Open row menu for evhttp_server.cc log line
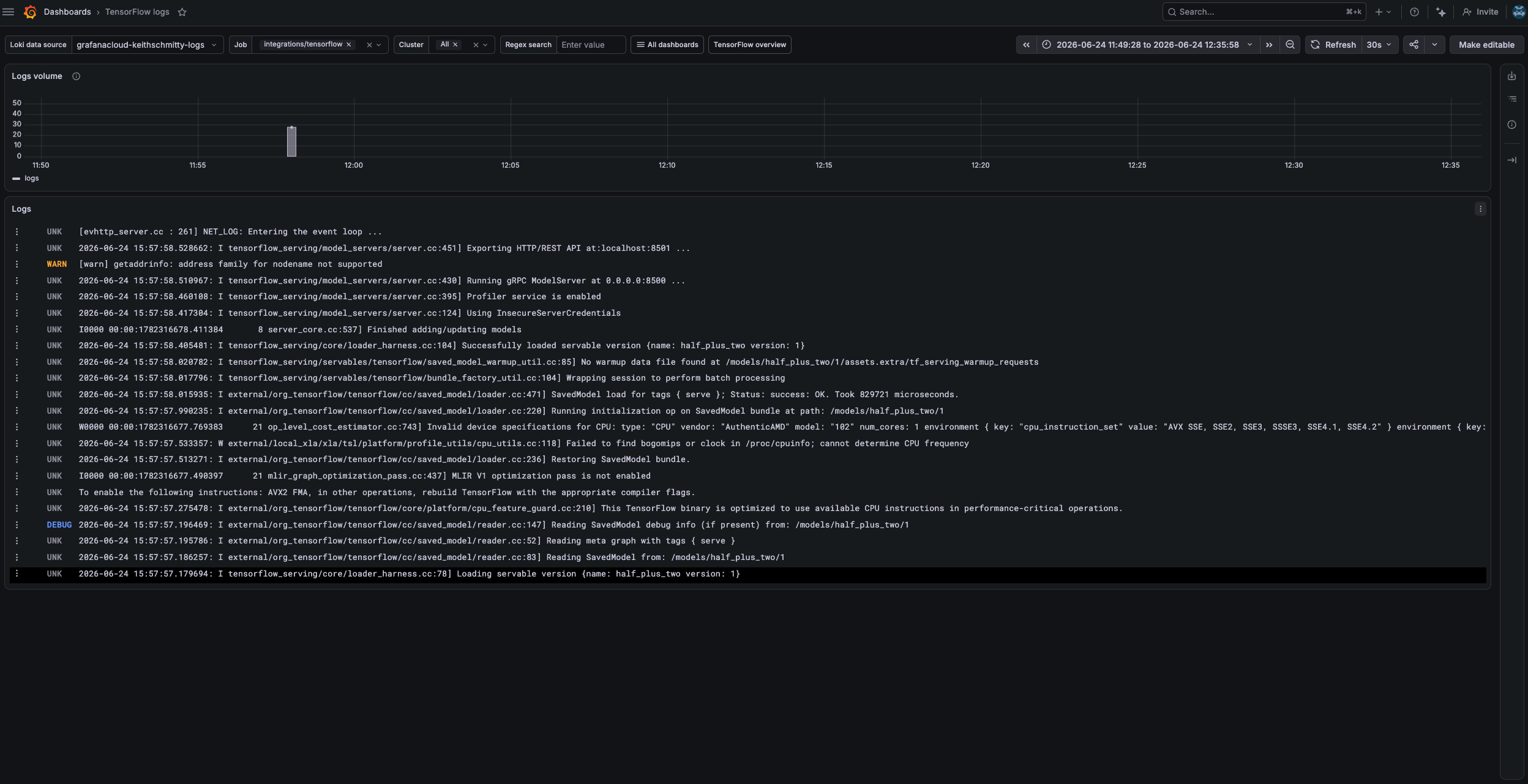1528x784 pixels. coord(17,232)
